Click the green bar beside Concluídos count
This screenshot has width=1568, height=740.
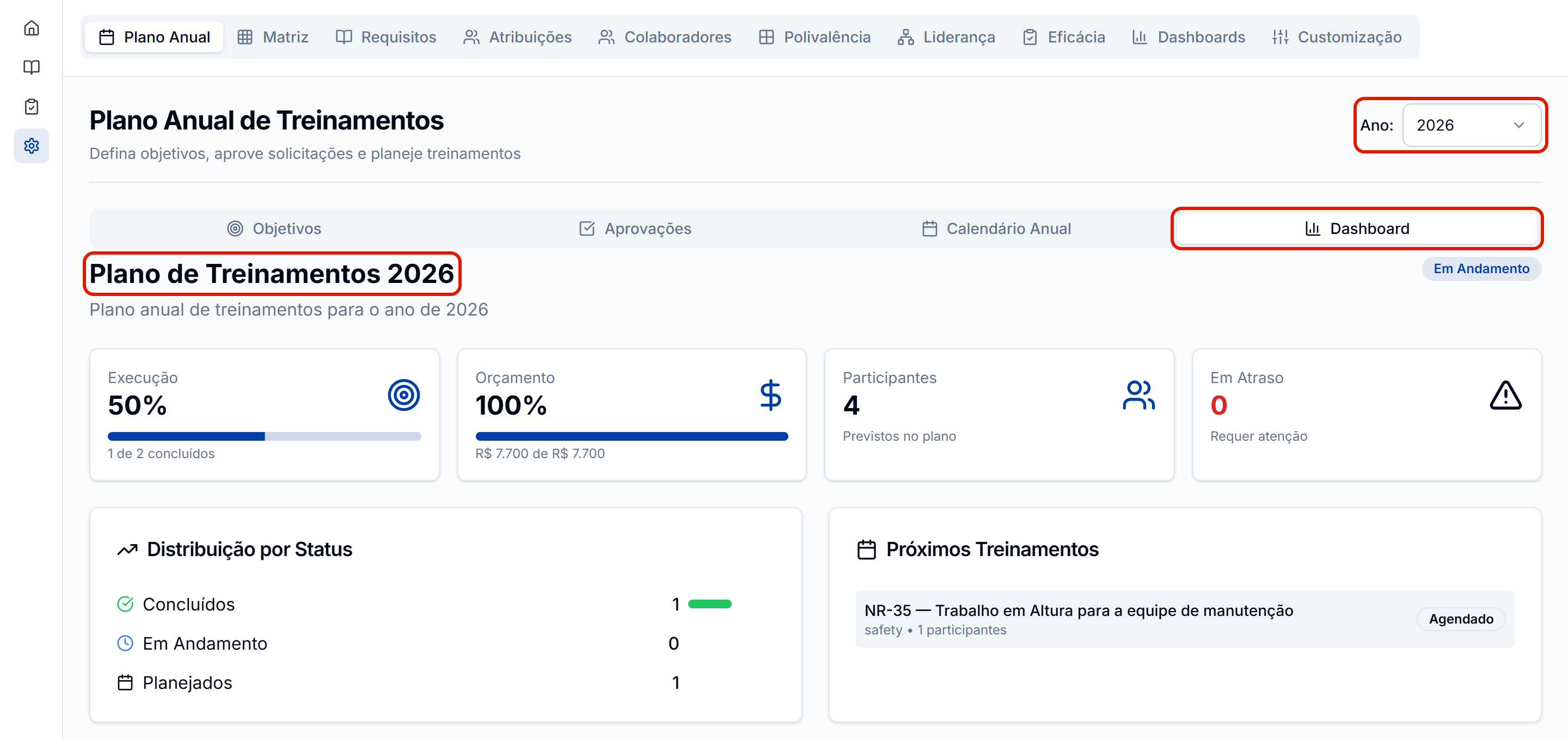(709, 603)
